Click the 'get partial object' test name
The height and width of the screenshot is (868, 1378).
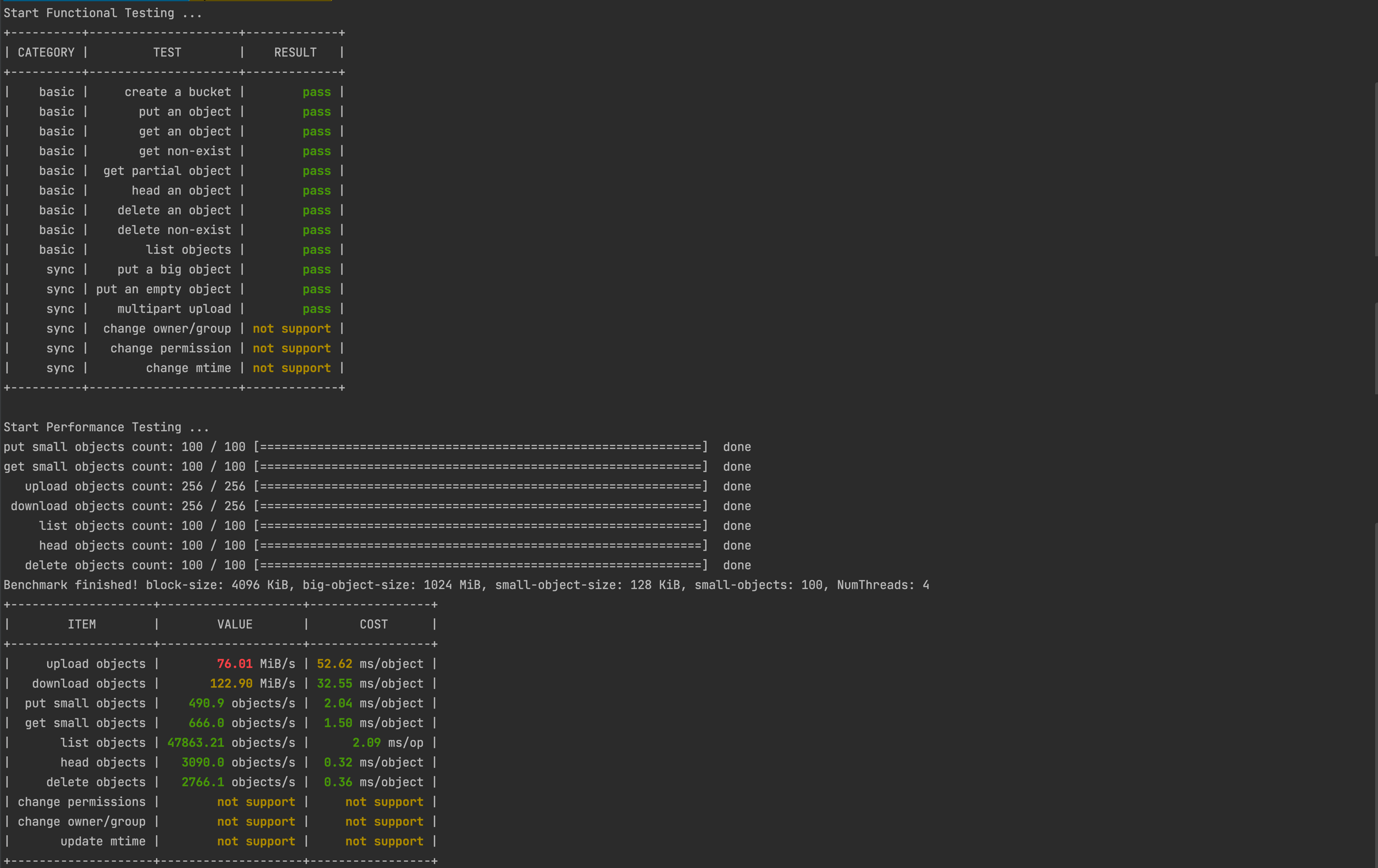tap(167, 171)
